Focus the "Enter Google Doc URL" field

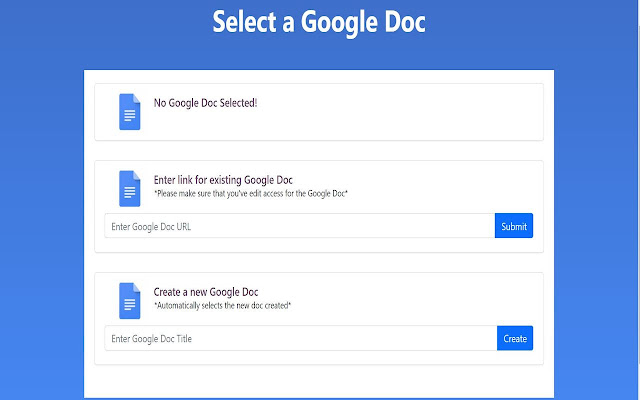[299, 226]
